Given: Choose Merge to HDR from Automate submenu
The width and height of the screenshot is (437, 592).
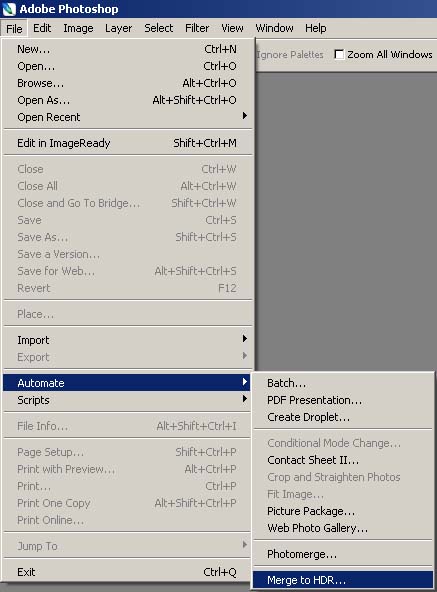Looking at the screenshot, I should [343, 580].
